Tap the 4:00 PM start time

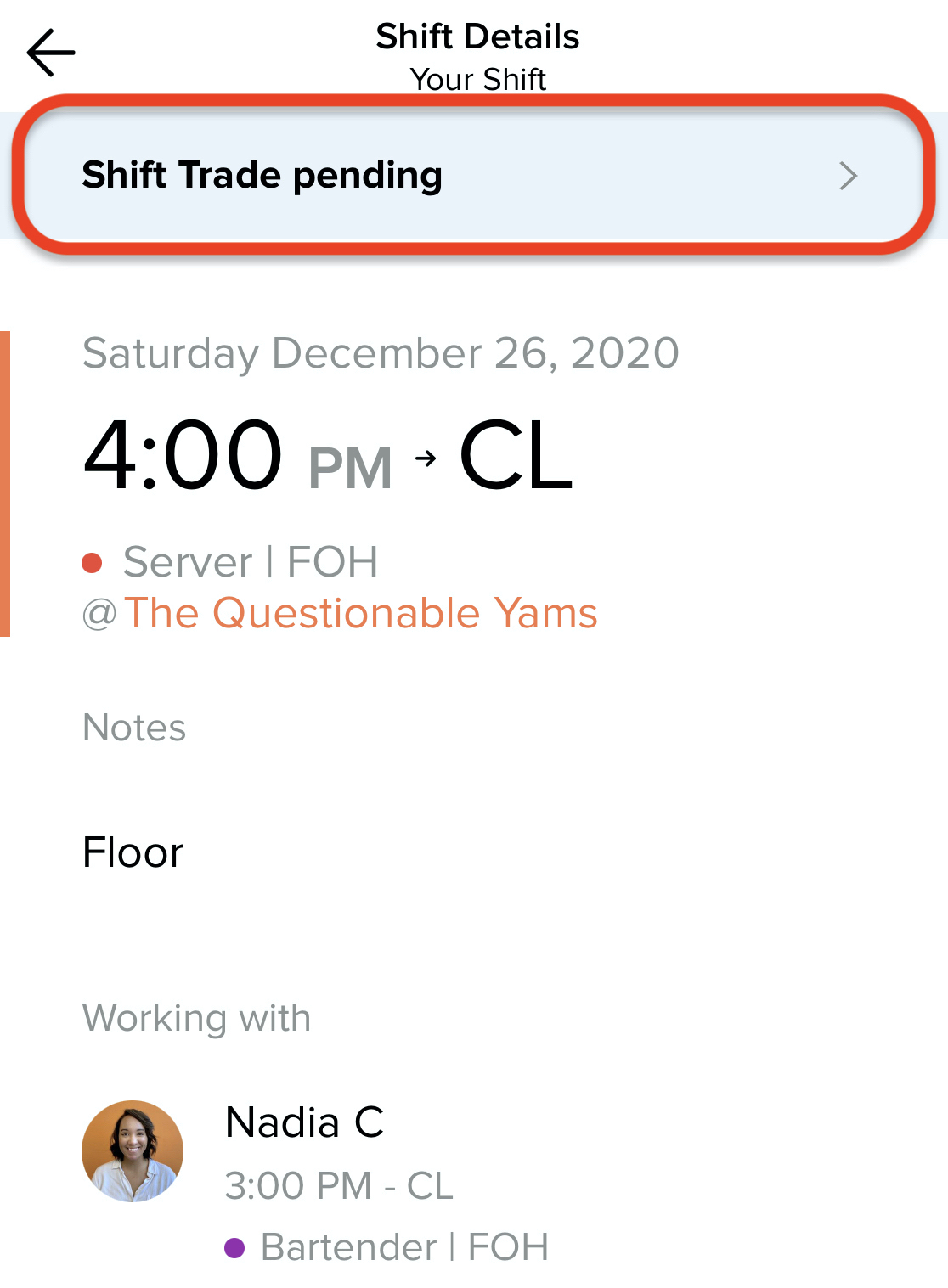[x=238, y=456]
